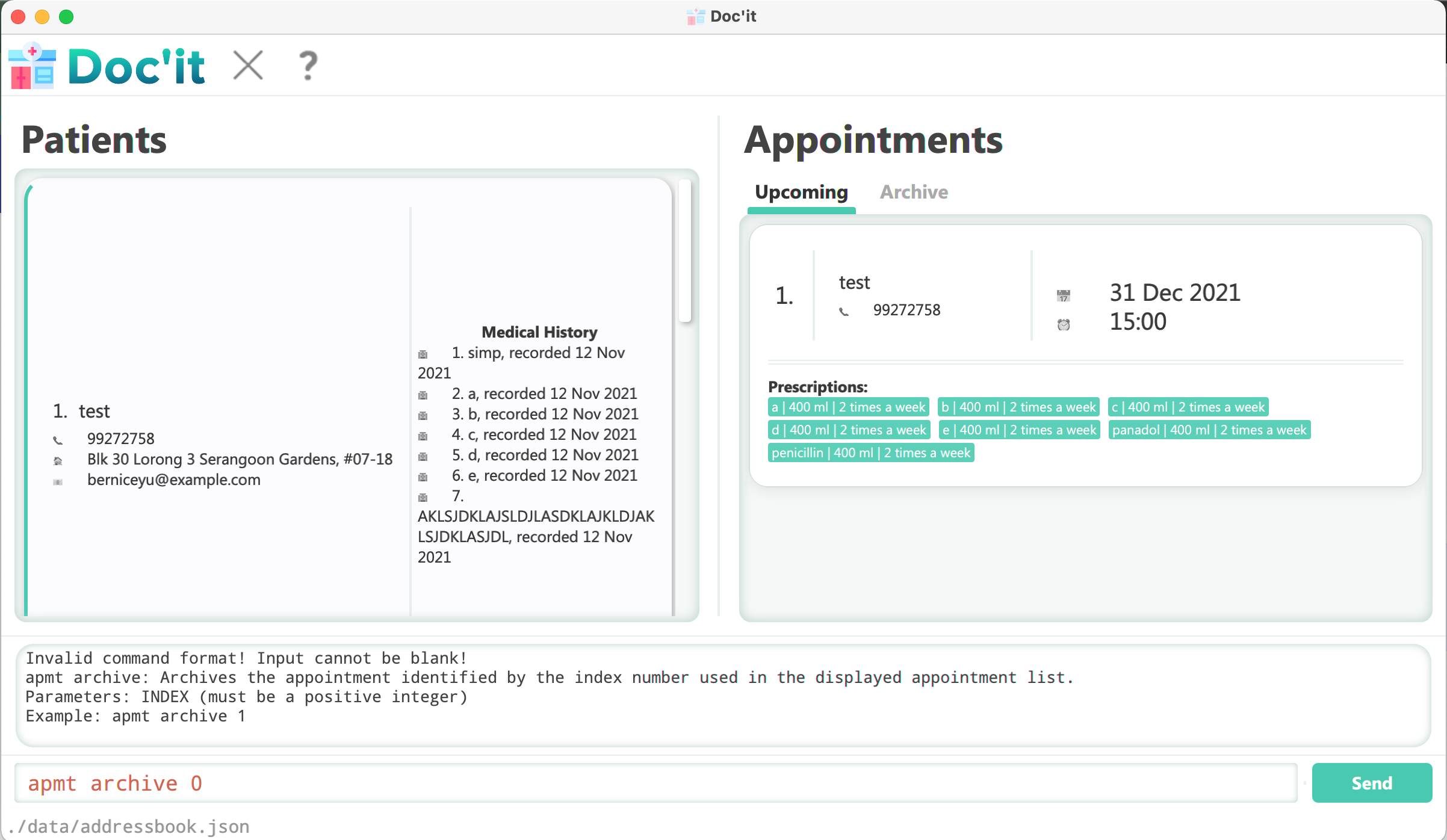
Task: Select the Upcoming appointments tab
Action: click(x=801, y=192)
